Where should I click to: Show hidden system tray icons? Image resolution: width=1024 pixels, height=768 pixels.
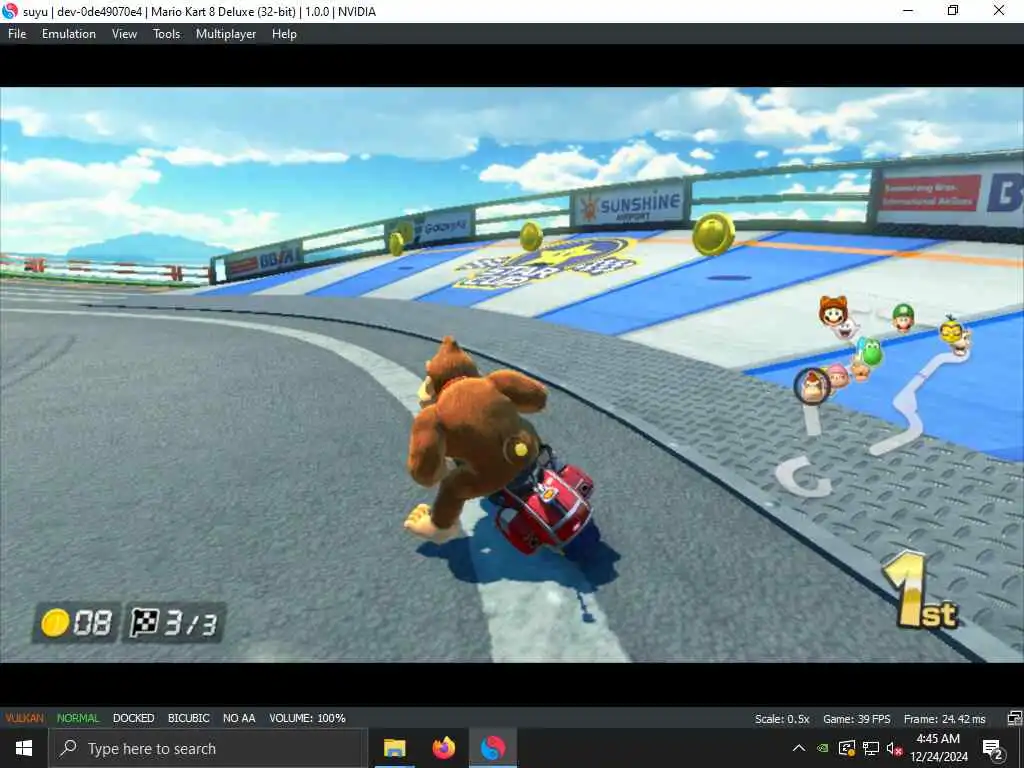[799, 748]
